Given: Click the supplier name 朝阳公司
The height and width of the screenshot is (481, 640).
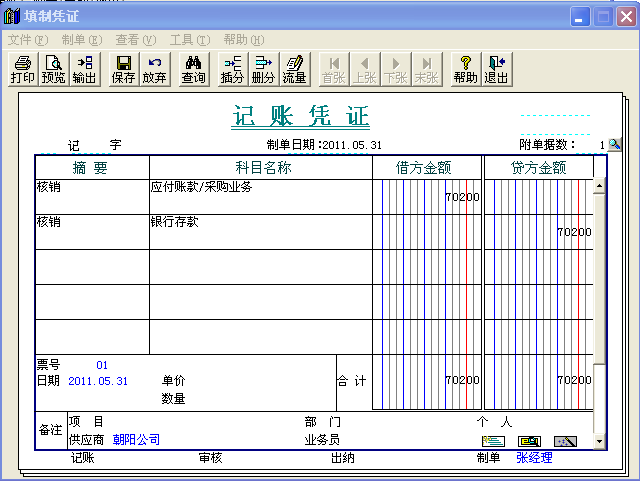Looking at the screenshot, I should 136,440.
